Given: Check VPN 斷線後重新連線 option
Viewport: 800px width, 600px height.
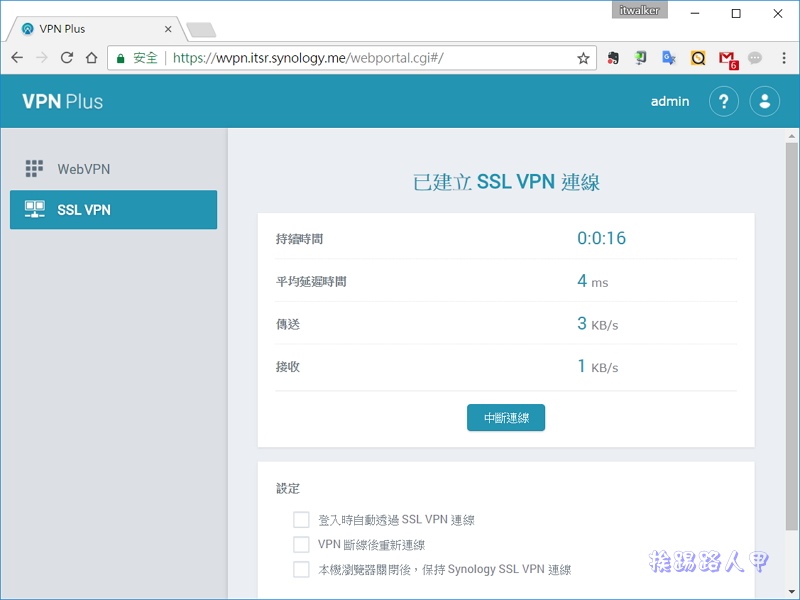Looking at the screenshot, I should tap(301, 544).
